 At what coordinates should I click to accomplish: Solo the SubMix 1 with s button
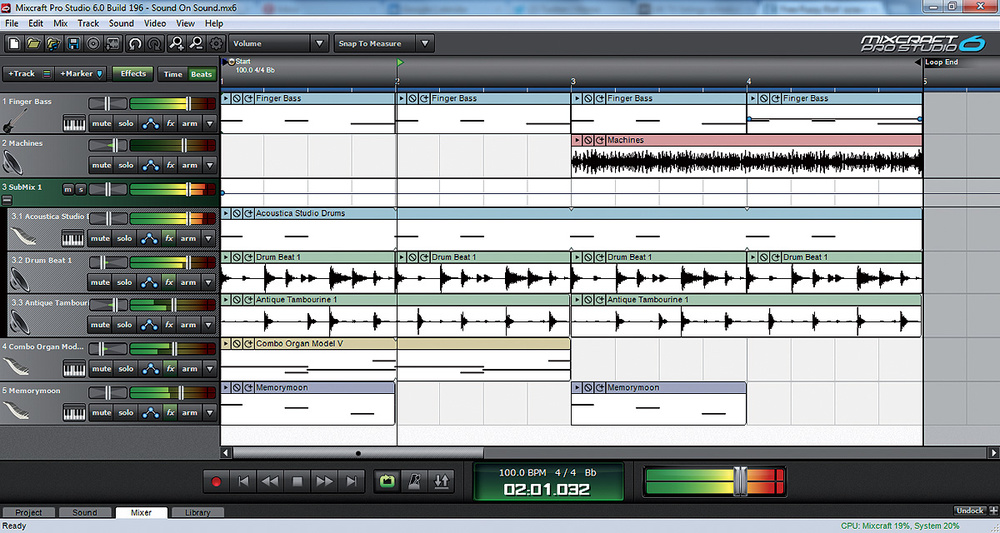click(81, 189)
